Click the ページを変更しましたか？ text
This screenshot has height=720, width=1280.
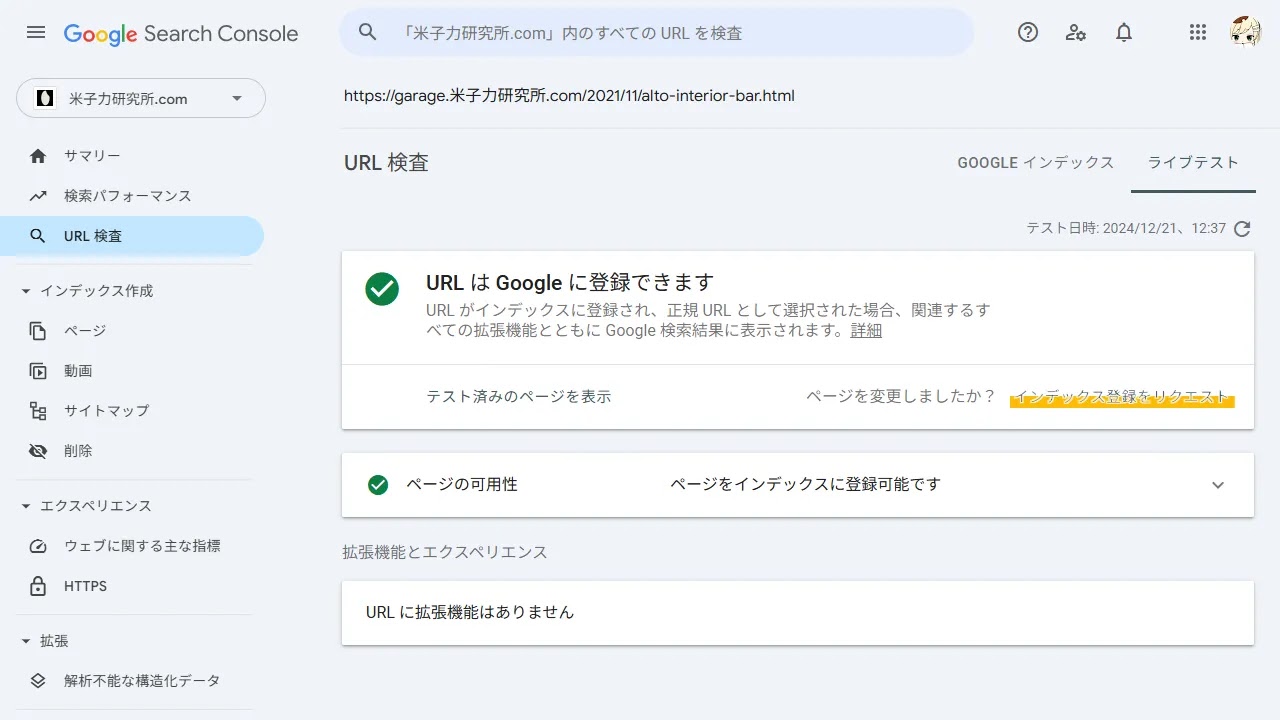(x=901, y=397)
